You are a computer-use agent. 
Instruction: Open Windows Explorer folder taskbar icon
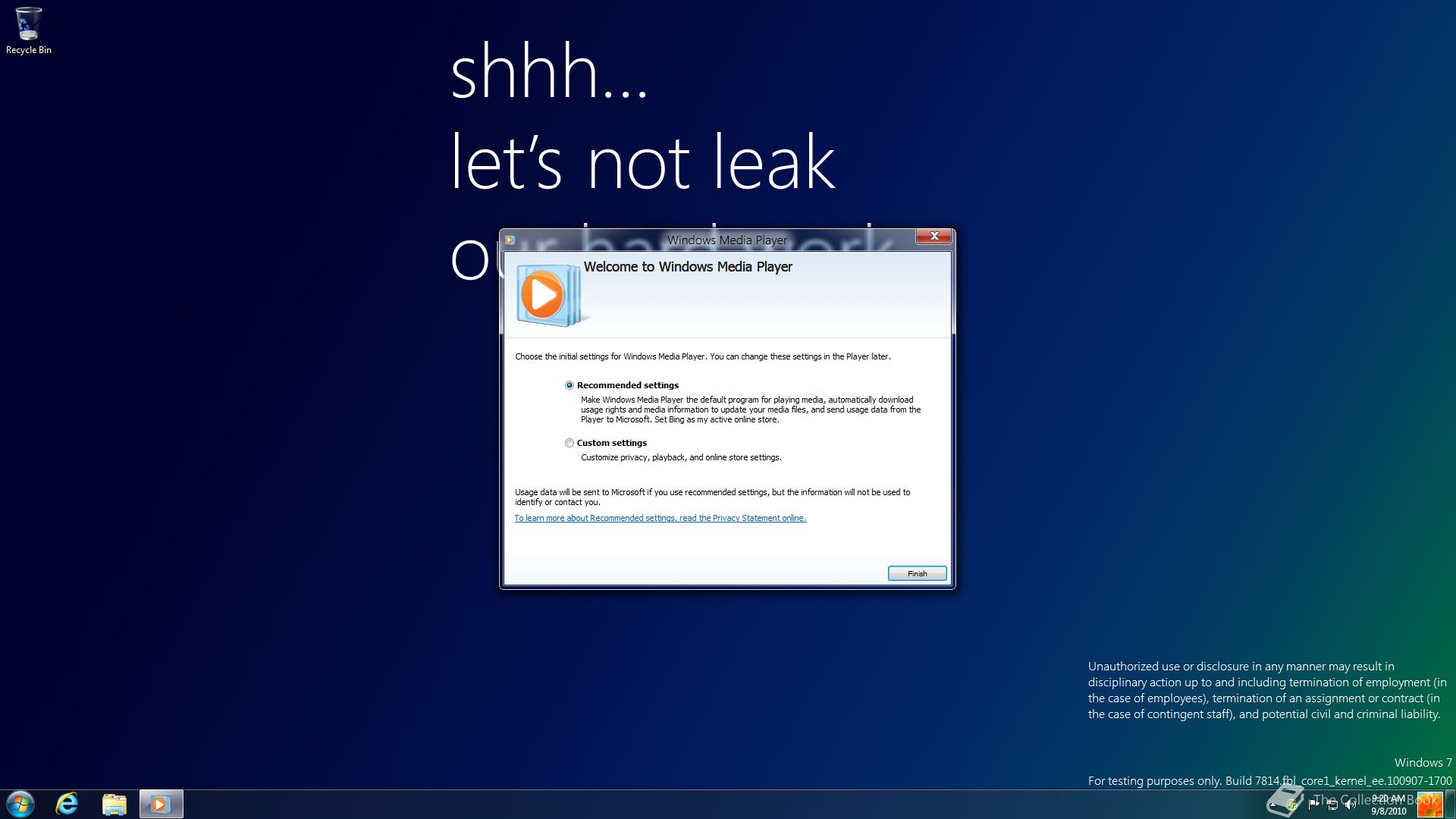point(114,804)
